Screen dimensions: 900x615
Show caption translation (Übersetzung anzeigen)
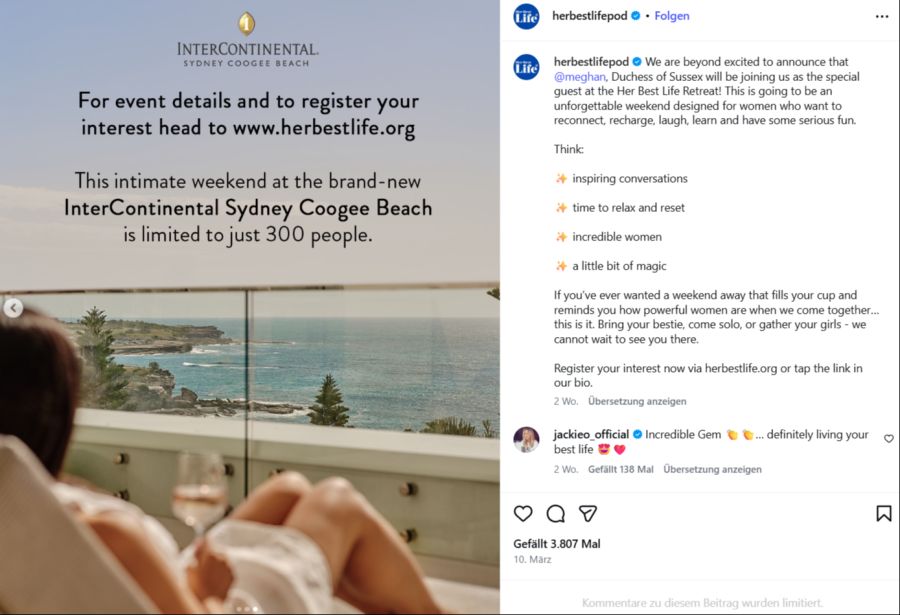pyautogui.click(x=637, y=402)
